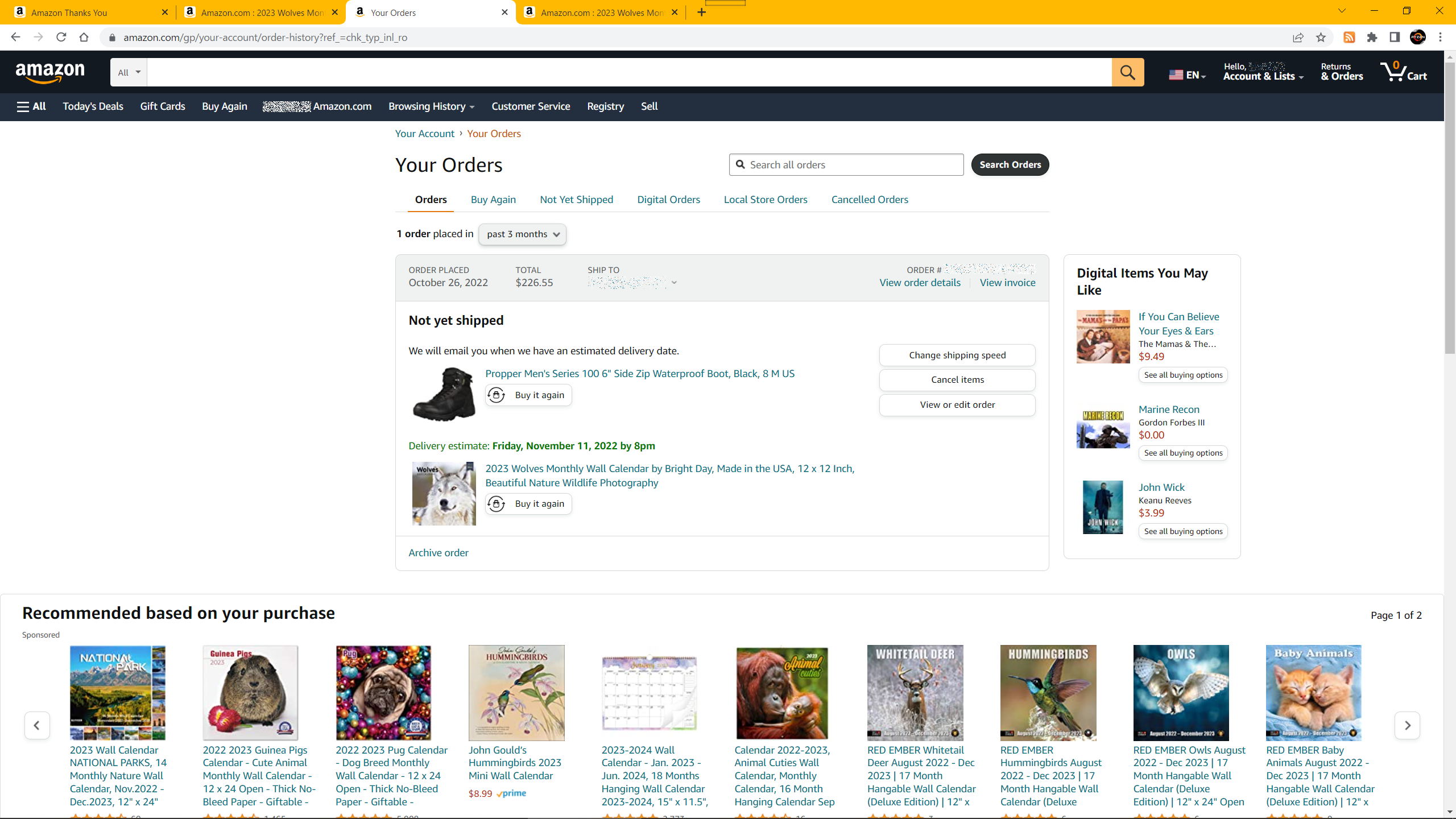
Task: Advance recommendations carousel right arrow
Action: click(1407, 725)
